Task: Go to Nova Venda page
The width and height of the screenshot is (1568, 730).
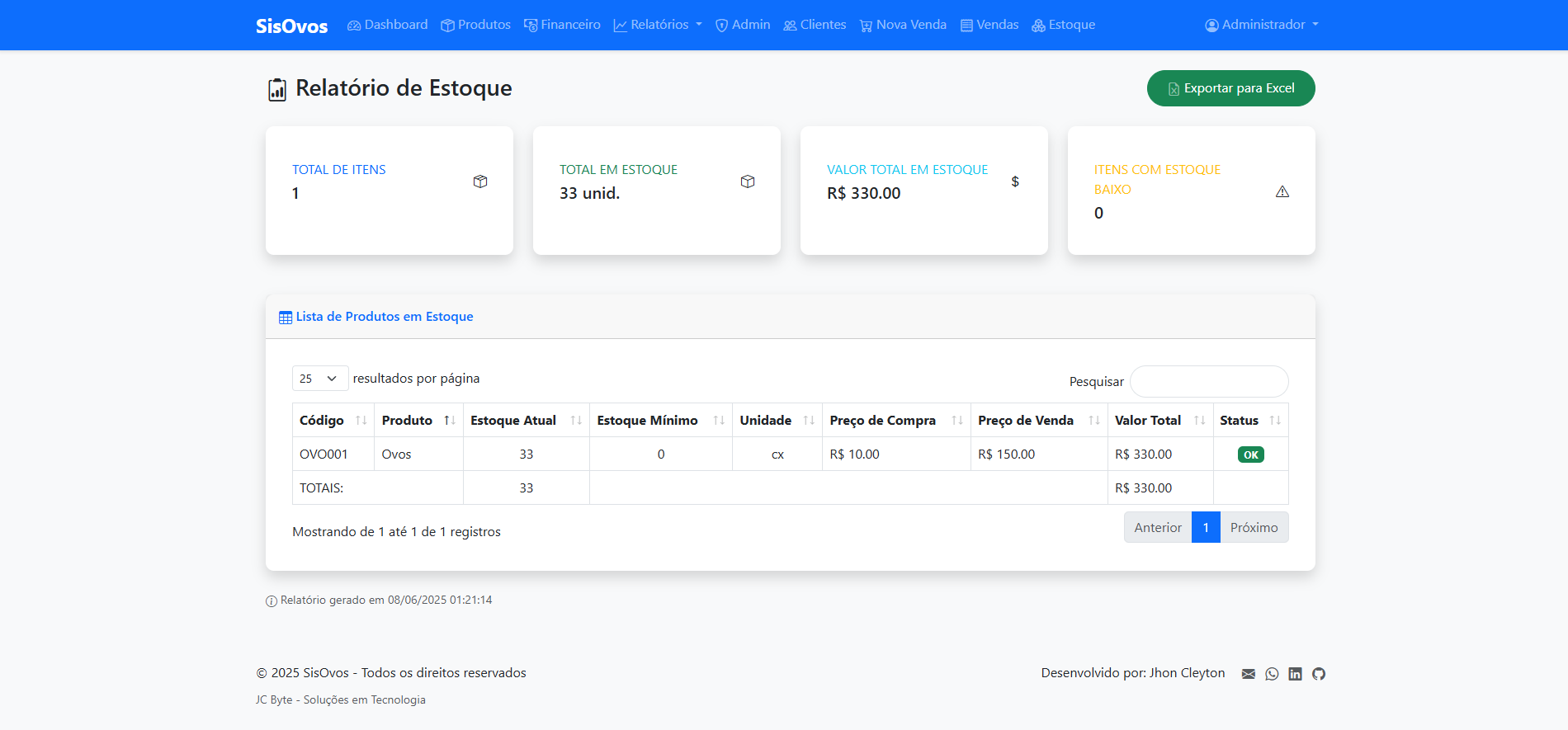Action: (x=903, y=25)
